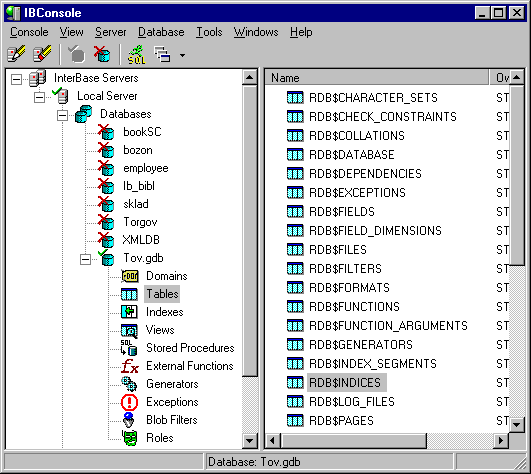Viewport: 531px width, 474px height.
Task: Collapse the InterBase Servers tree node
Action: 16,80
